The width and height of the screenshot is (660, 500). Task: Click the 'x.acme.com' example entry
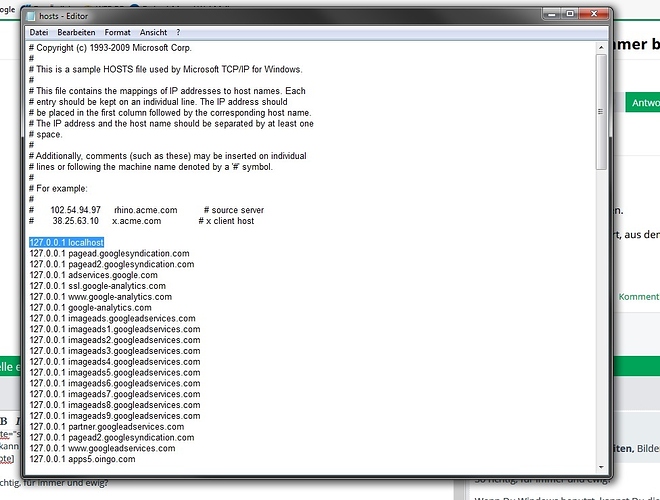pos(136,221)
